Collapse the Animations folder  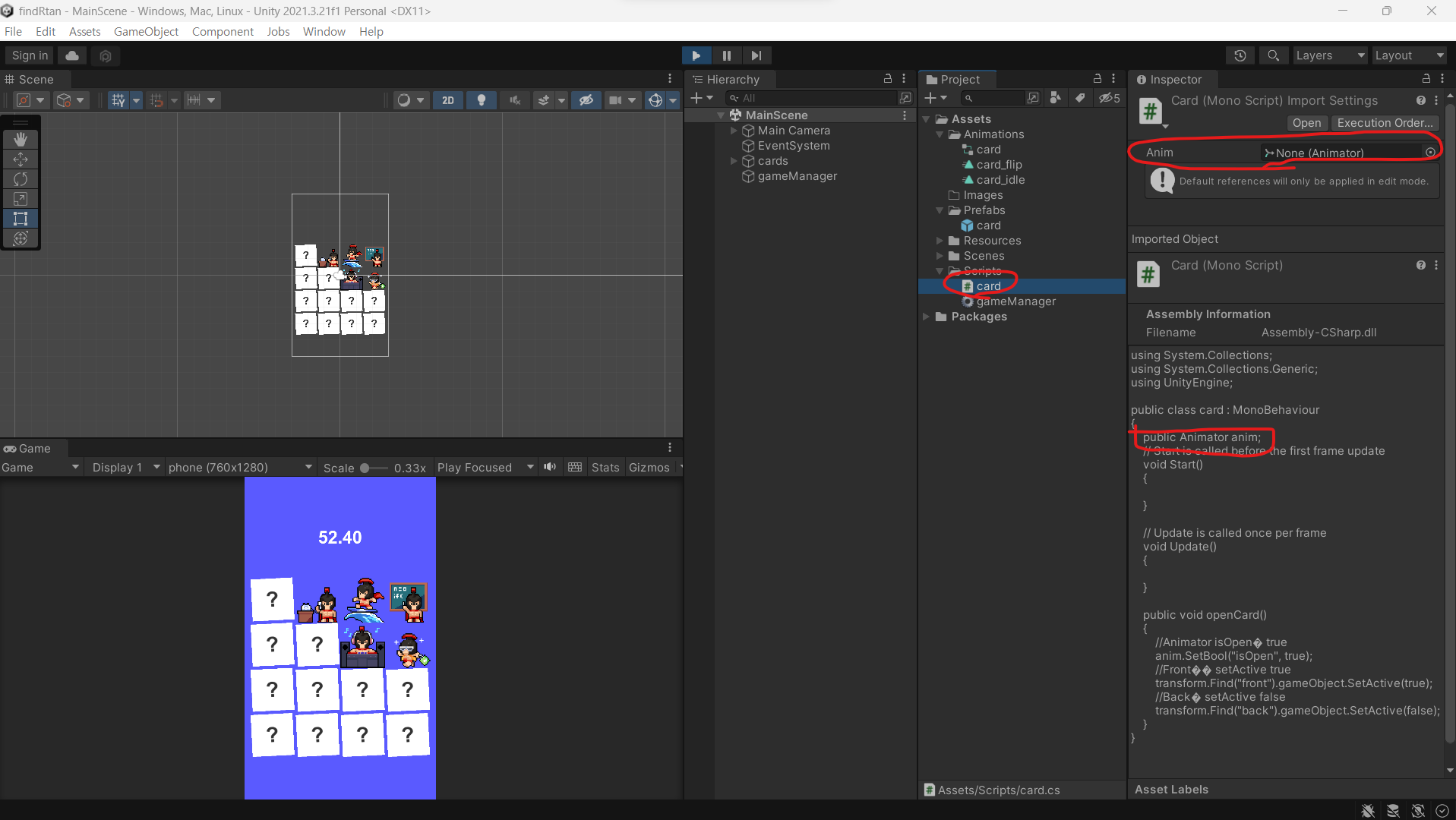pyautogui.click(x=940, y=134)
